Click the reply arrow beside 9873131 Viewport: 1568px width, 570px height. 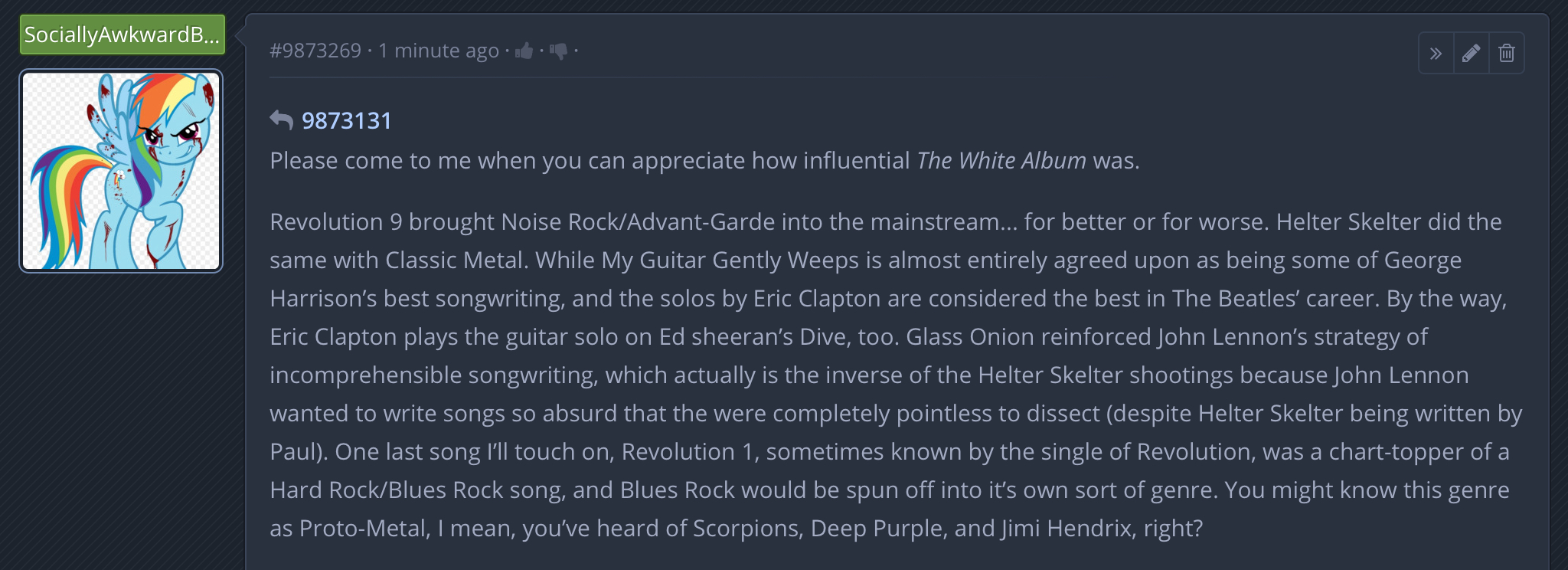pos(281,120)
